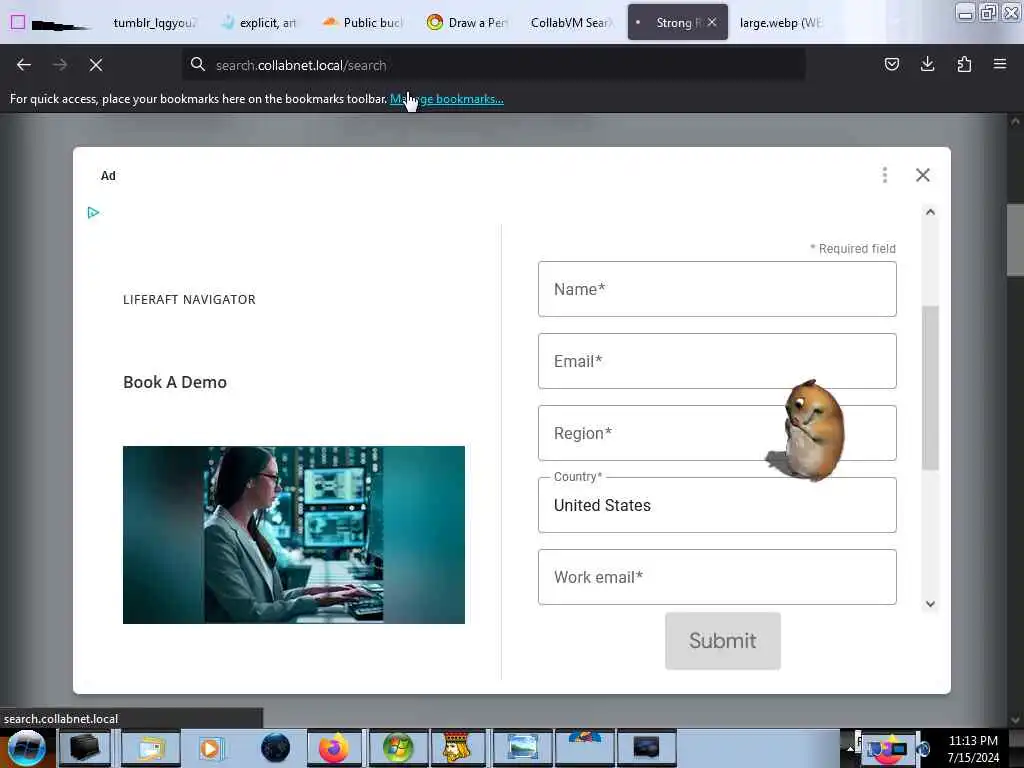Screen dimensions: 1024x768
Task: Show hidden system tray icons
Action: tap(850, 748)
